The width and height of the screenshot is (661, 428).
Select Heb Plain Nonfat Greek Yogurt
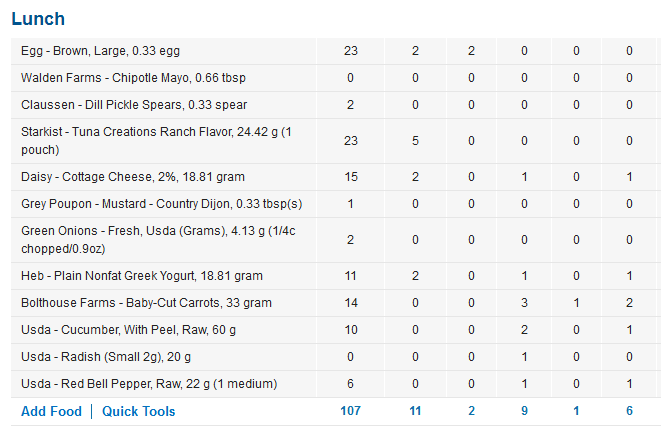point(142,276)
